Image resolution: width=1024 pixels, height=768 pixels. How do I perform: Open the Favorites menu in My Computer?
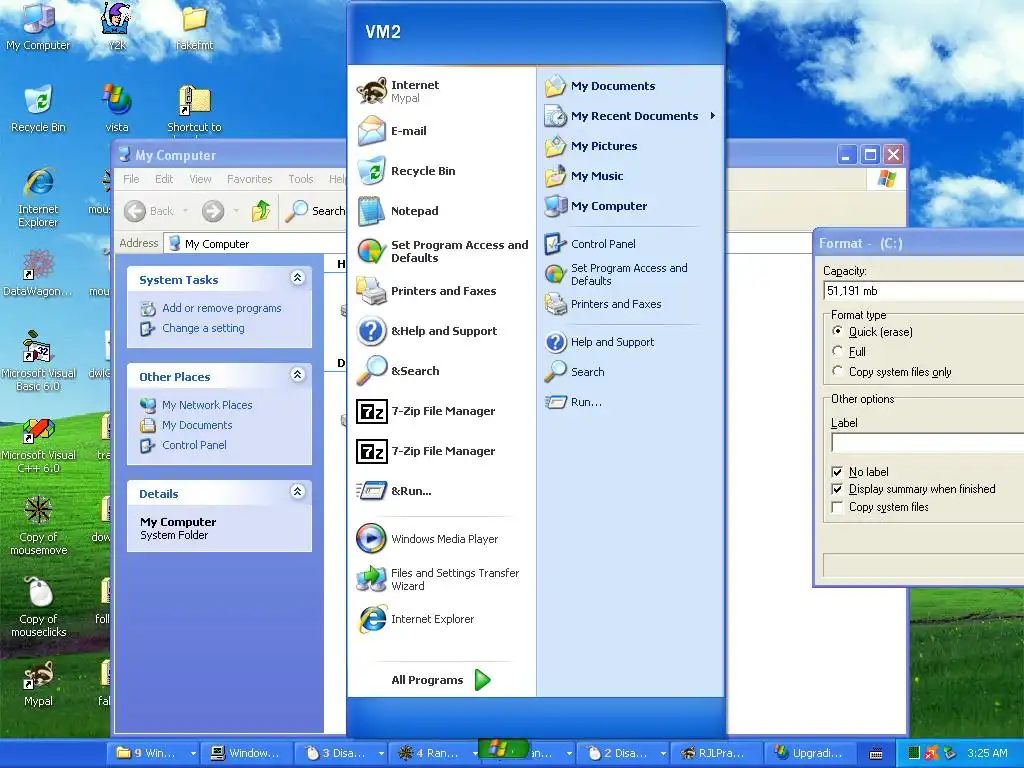click(x=249, y=179)
